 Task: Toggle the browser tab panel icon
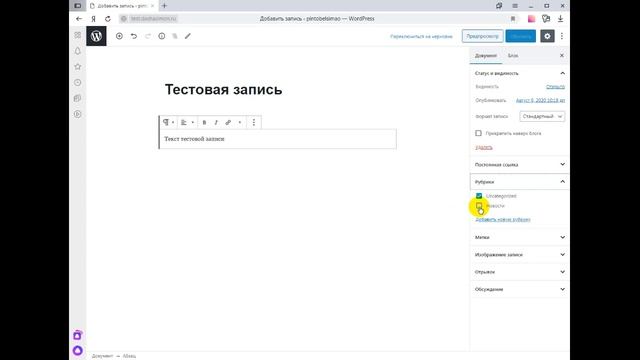click(x=78, y=6)
